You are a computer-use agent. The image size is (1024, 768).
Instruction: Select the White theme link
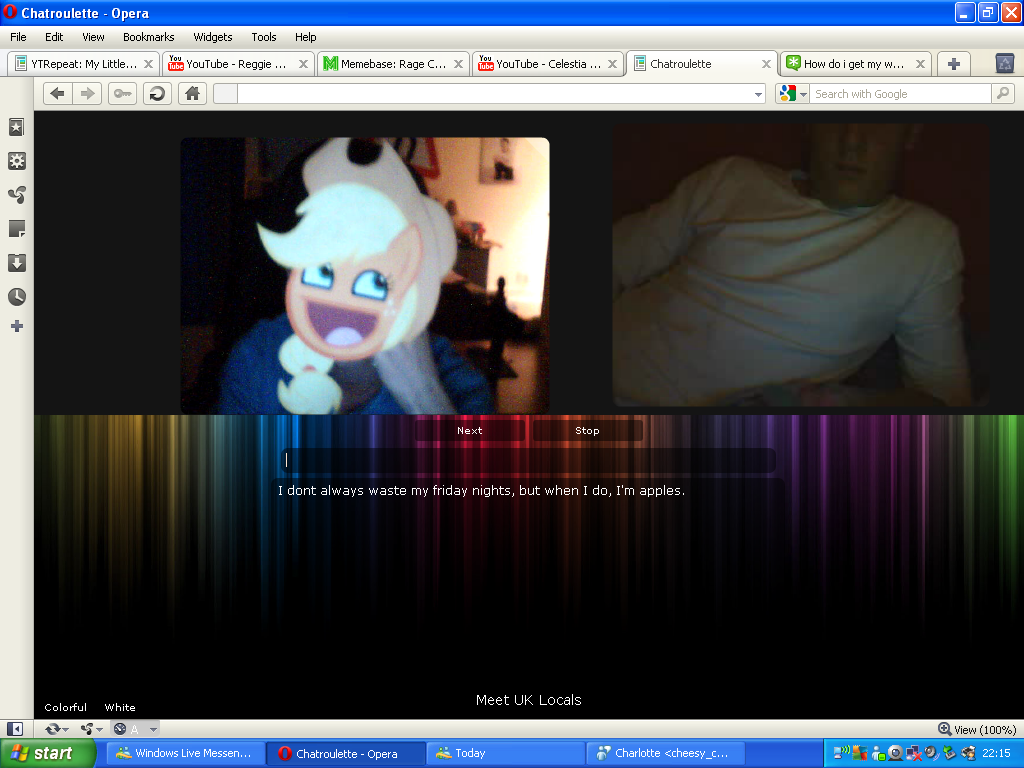(x=120, y=707)
